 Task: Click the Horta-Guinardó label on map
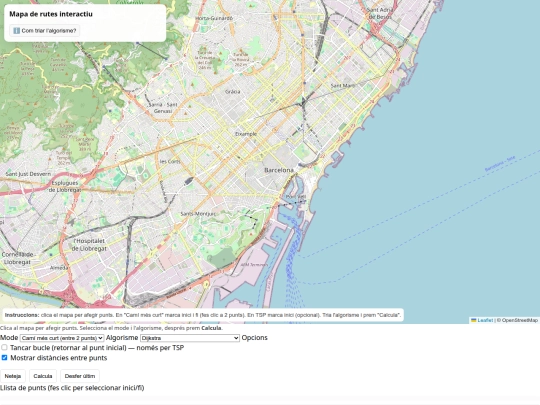click(214, 18)
